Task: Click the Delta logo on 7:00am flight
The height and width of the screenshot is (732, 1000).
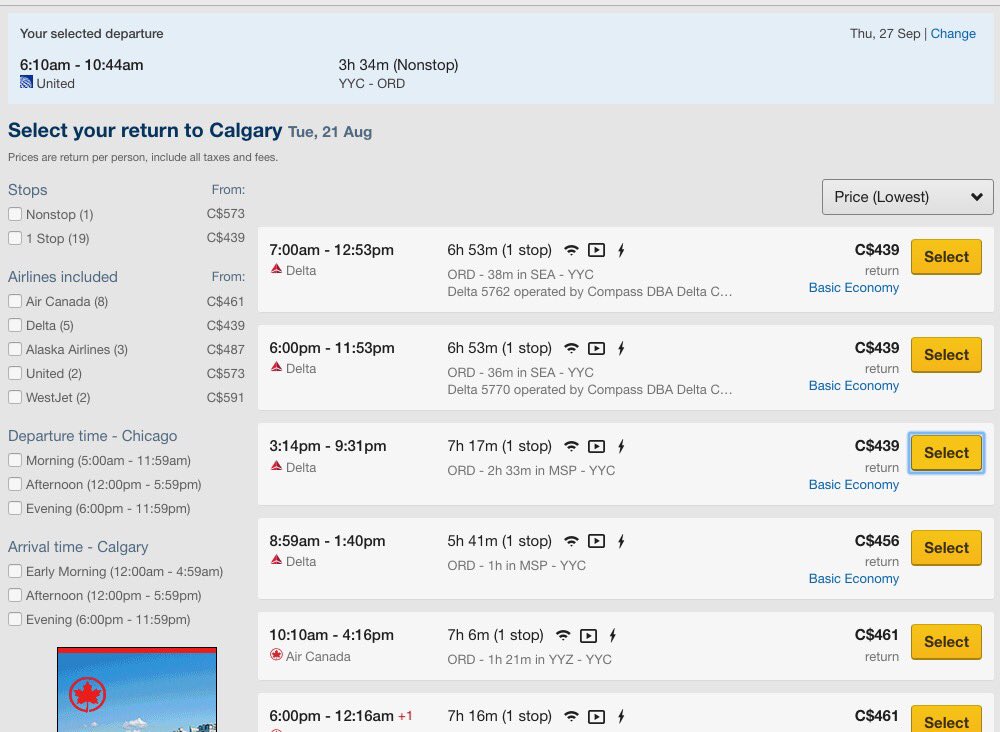Action: coord(276,269)
